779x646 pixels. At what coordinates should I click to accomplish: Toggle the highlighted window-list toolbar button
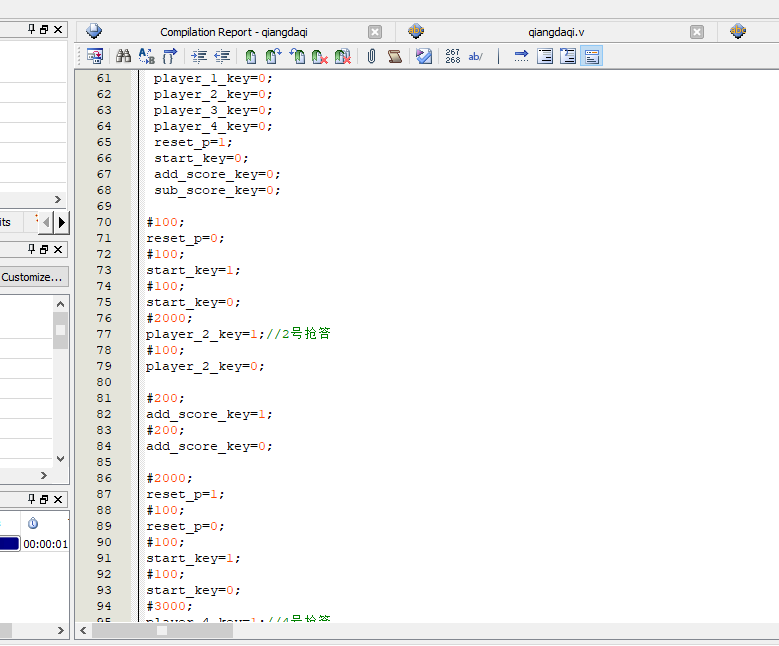(591, 56)
